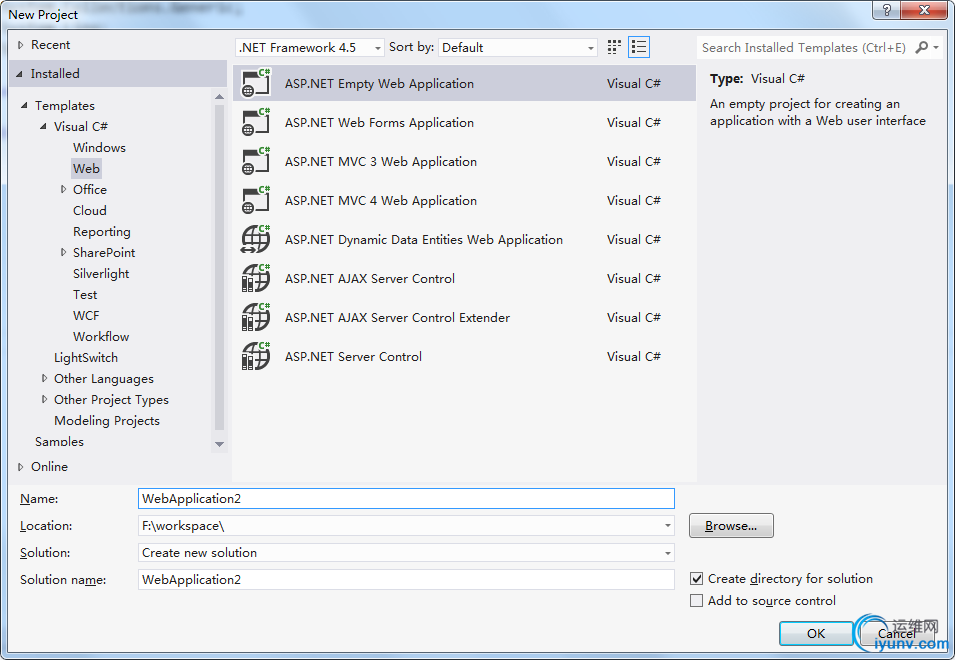Click the project Name input field
Image resolution: width=955 pixels, height=660 pixels.
pos(406,499)
